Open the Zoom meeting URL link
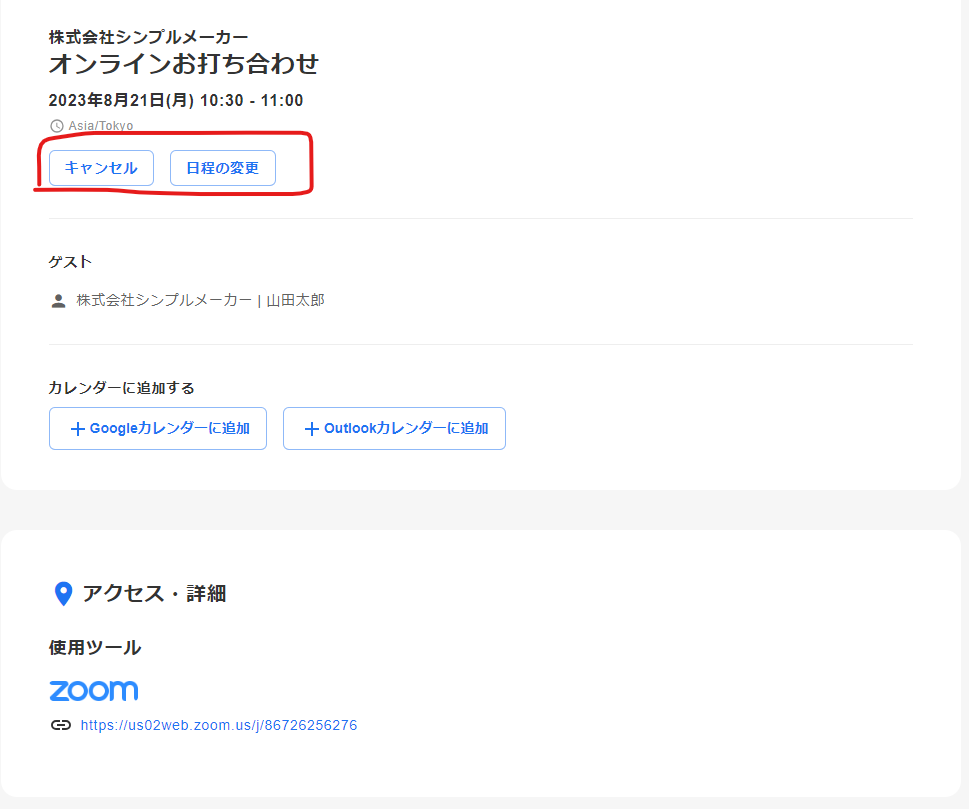 coord(219,725)
